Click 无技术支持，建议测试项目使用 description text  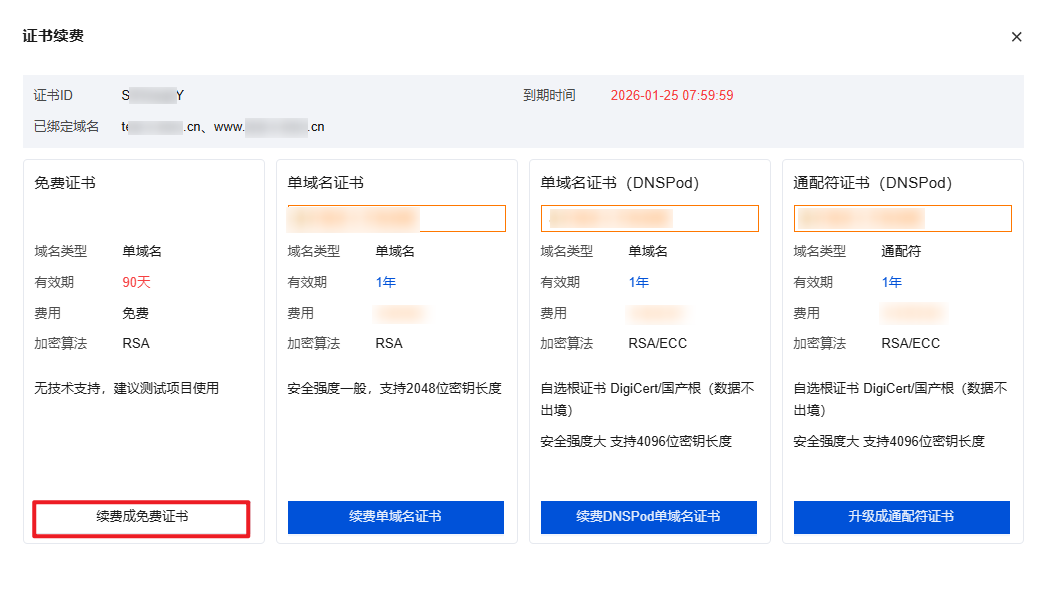126,388
